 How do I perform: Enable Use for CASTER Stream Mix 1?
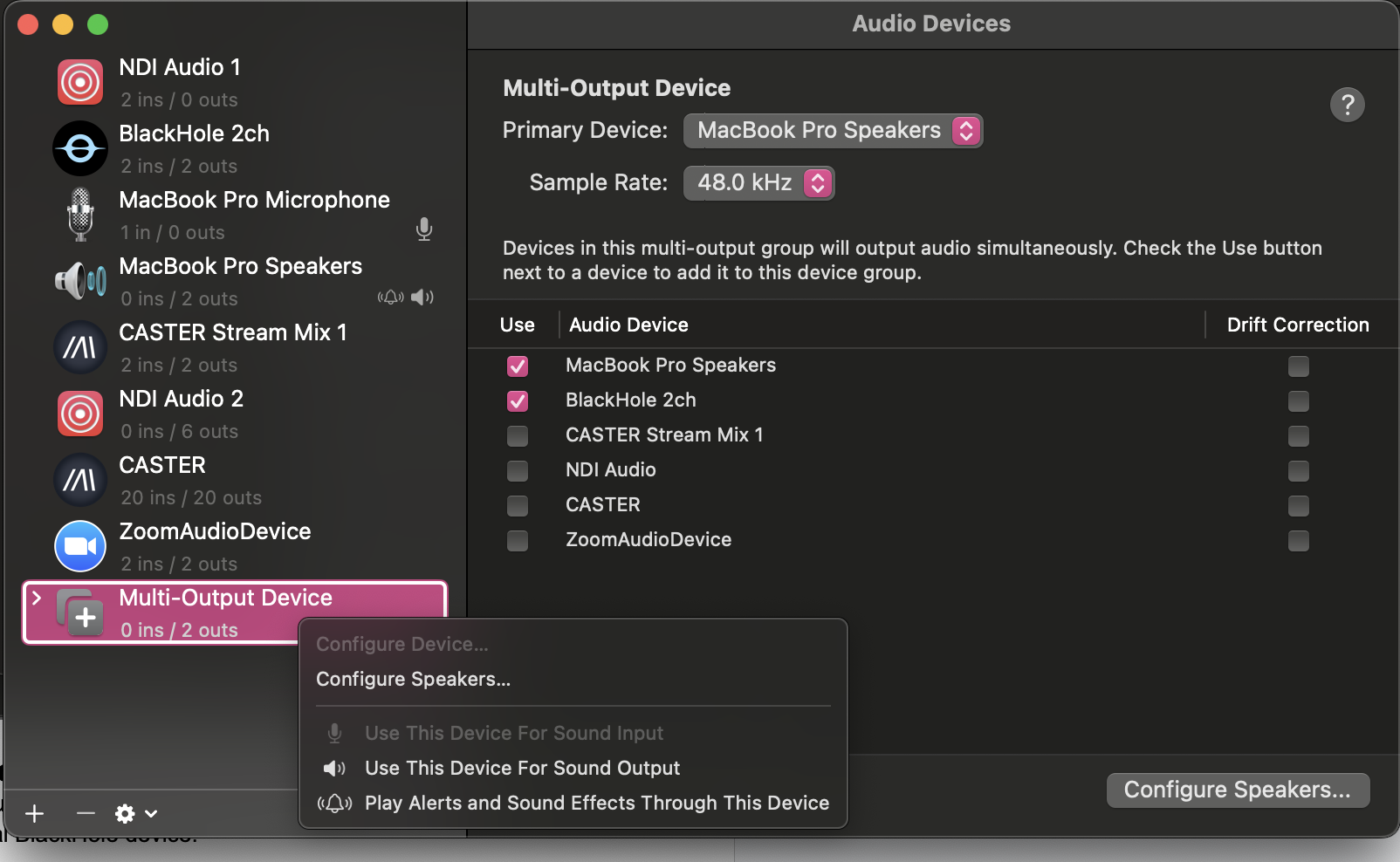tap(518, 436)
